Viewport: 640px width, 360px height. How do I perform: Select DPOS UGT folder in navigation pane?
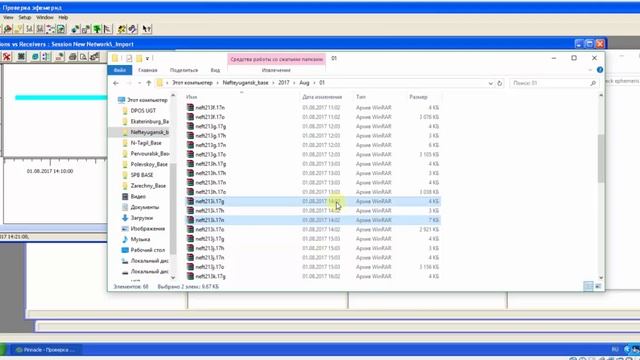pyautogui.click(x=143, y=111)
